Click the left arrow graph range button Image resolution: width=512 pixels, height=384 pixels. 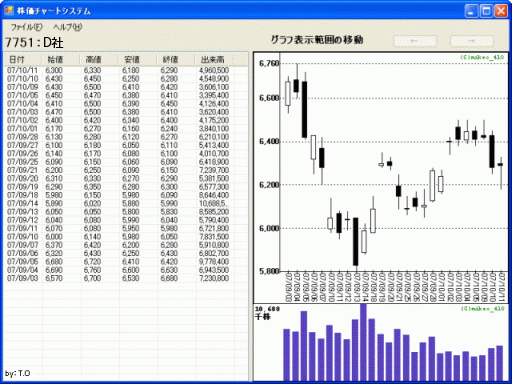[x=415, y=41]
